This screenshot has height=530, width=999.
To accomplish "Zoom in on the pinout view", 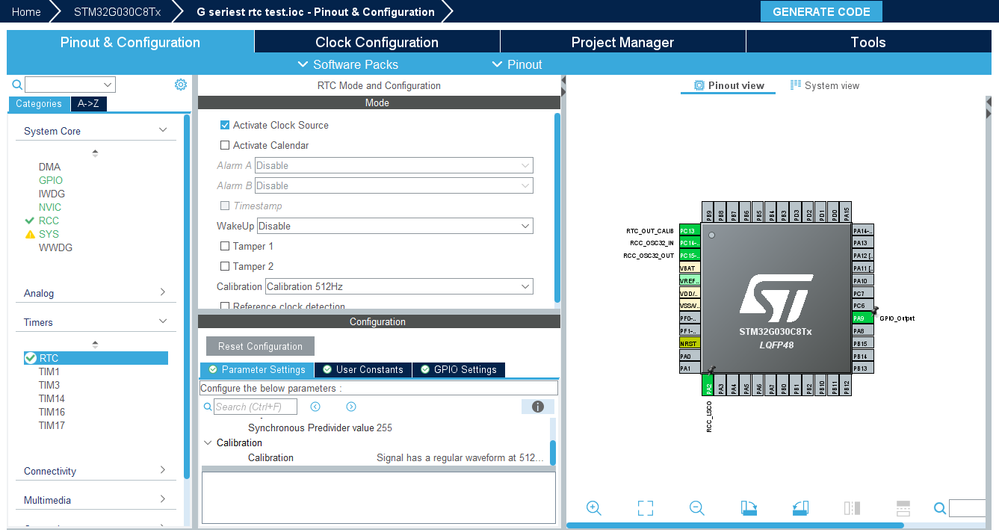I will point(594,508).
